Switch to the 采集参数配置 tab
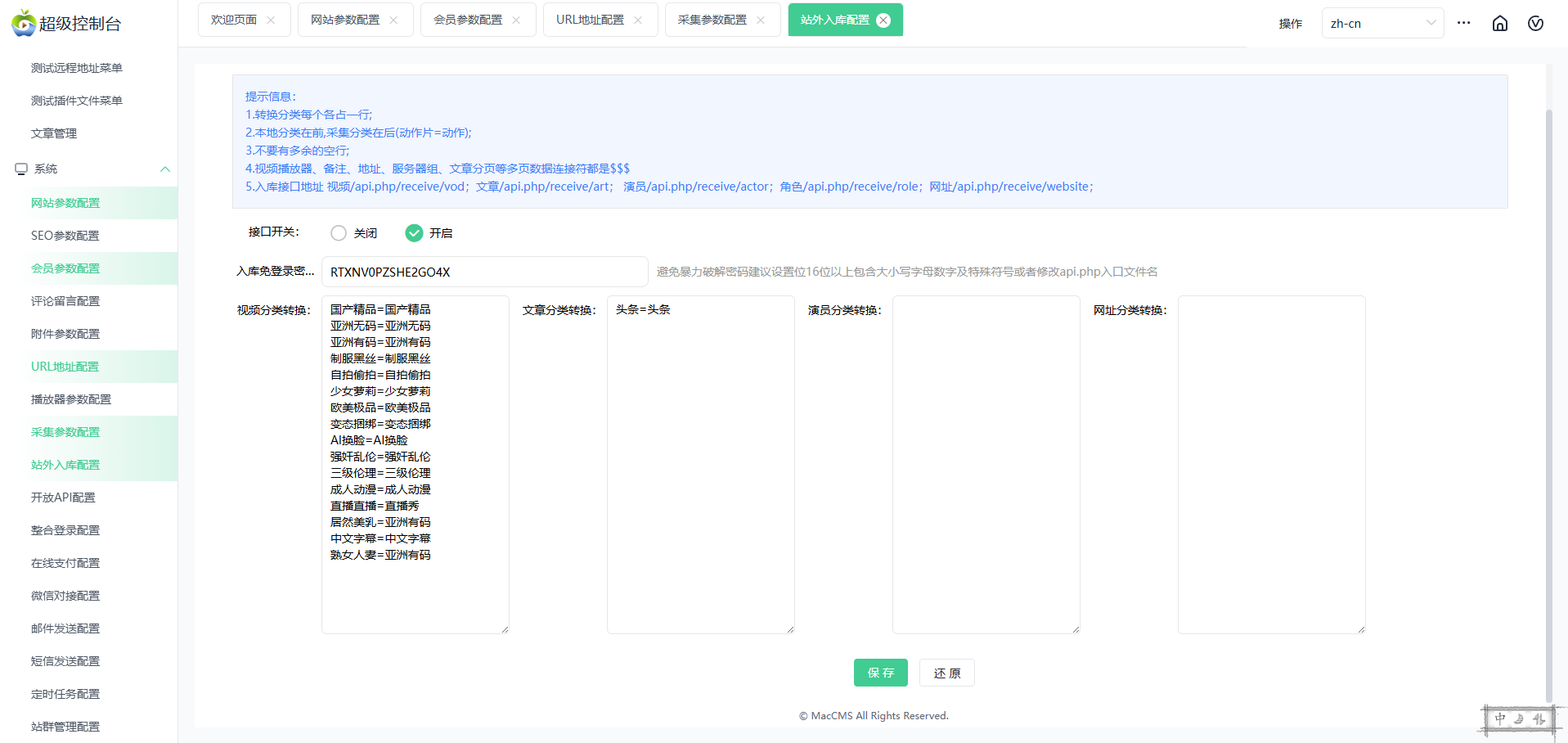The height and width of the screenshot is (743, 1568). pyautogui.click(x=712, y=20)
